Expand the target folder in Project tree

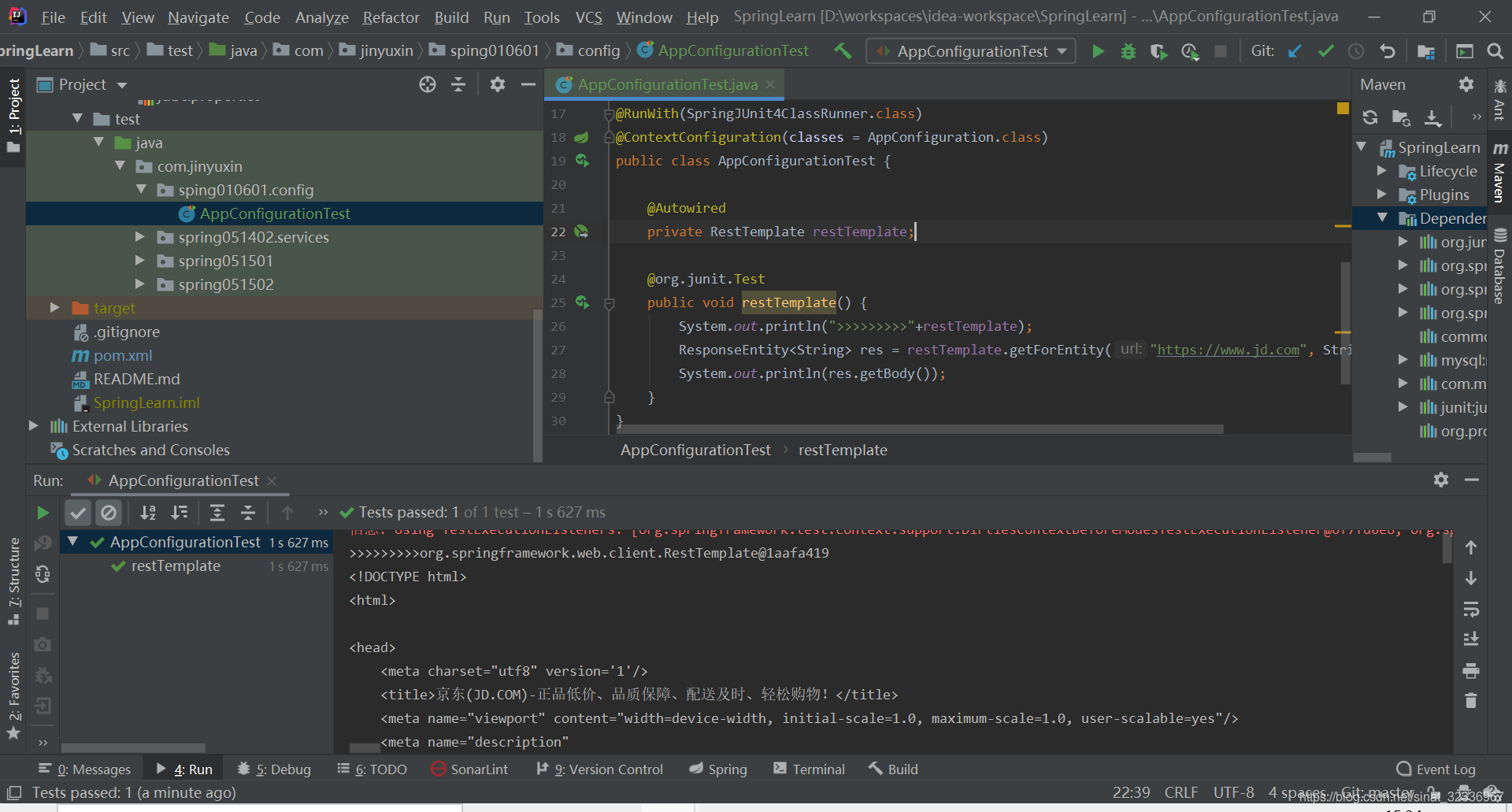(x=54, y=308)
